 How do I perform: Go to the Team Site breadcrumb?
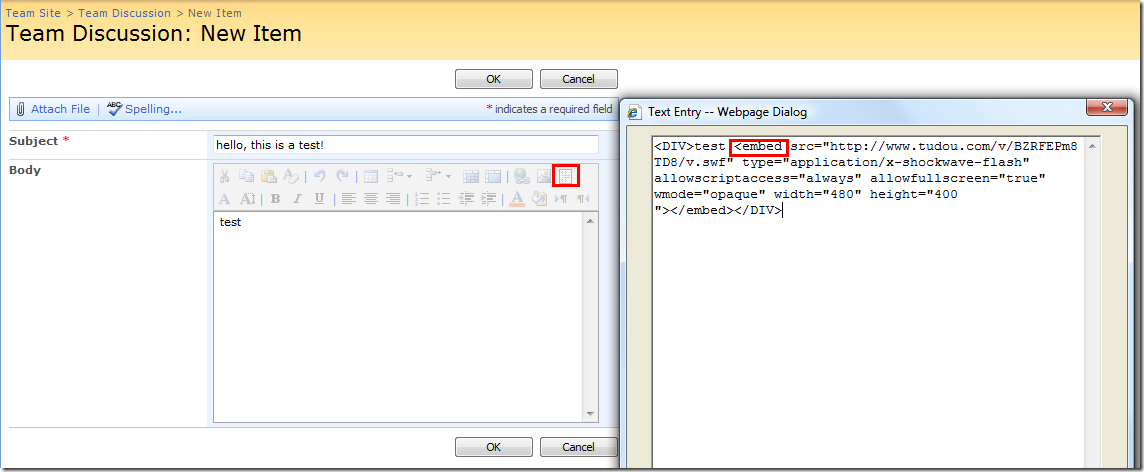coord(33,13)
